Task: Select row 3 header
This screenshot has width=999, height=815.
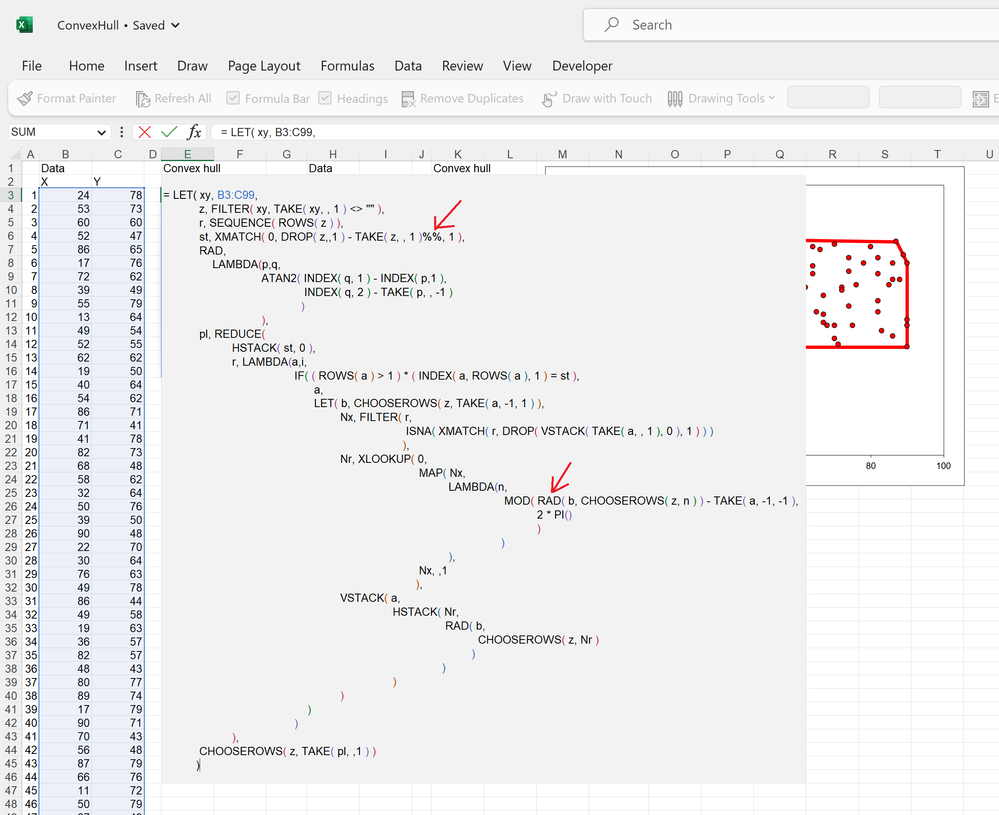Action: (11, 196)
